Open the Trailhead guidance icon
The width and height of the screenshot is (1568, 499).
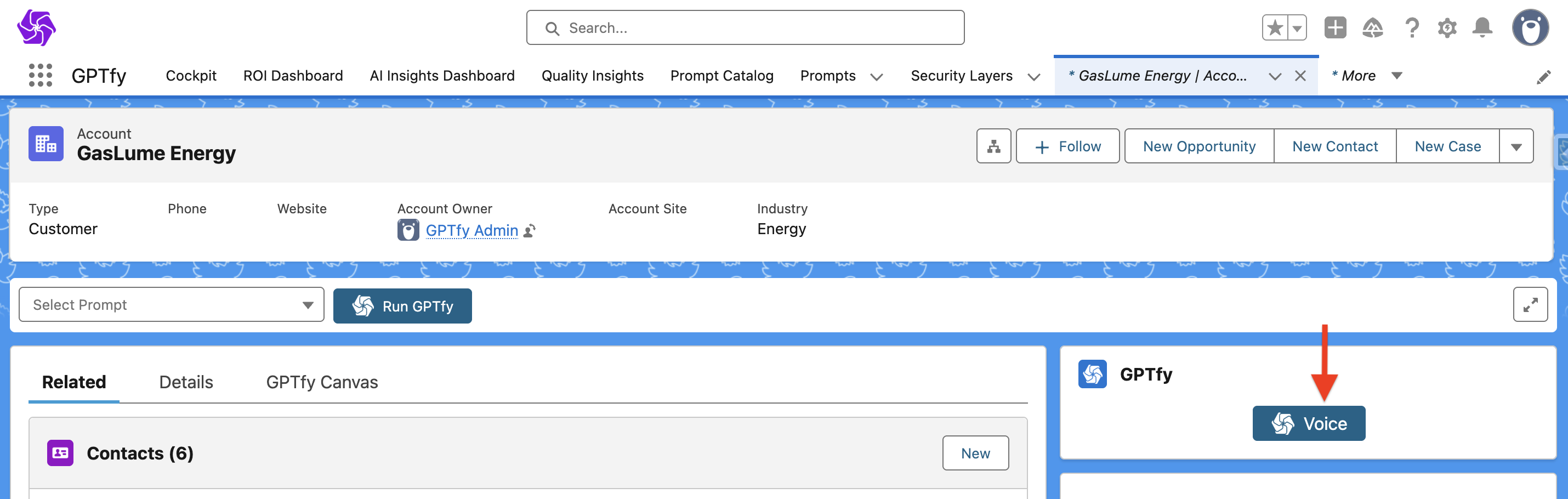tap(1373, 28)
